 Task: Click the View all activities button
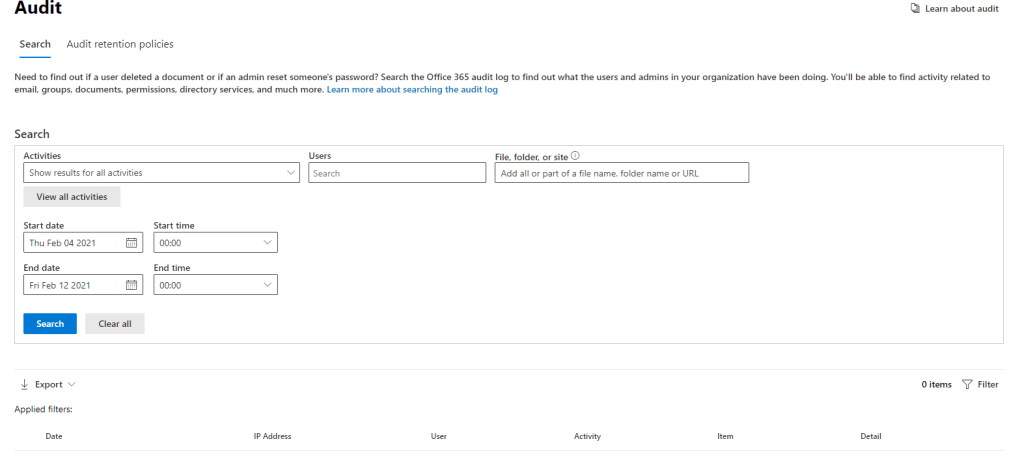click(72, 197)
